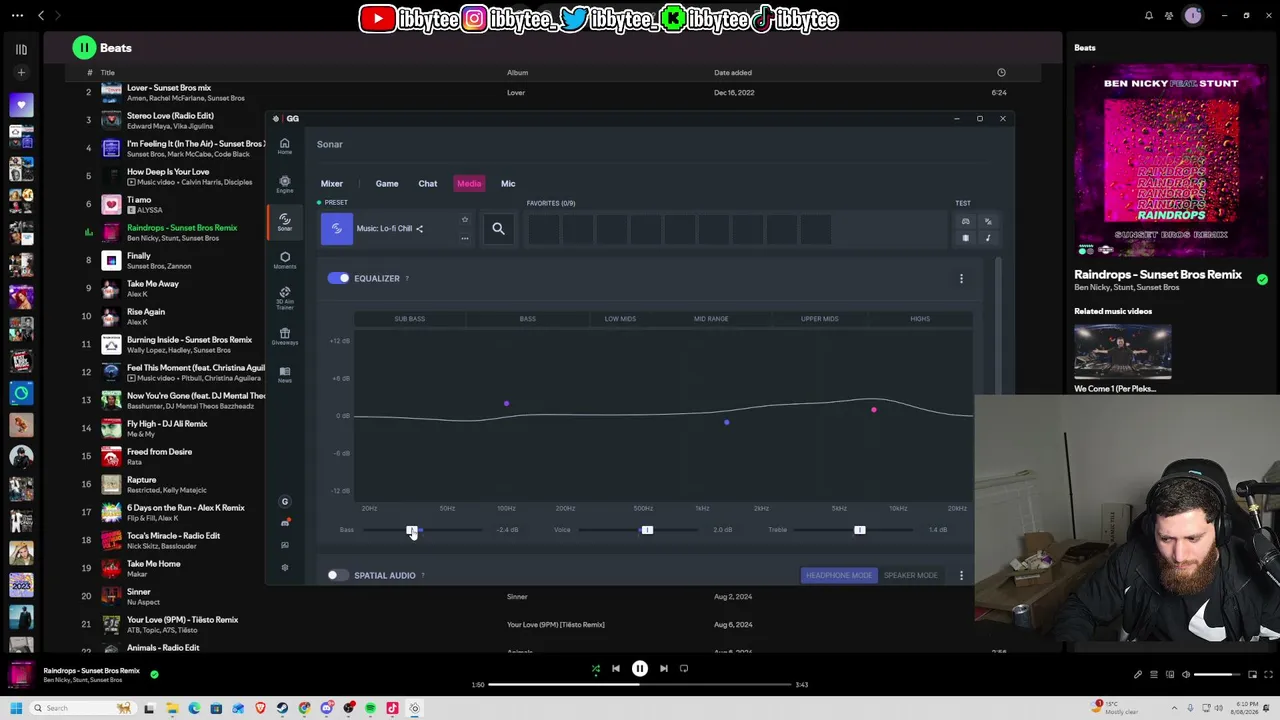This screenshot has width=1280, height=720.
Task: Open Sunset Bros artist link in Now Playing
Action: tap(1158, 288)
